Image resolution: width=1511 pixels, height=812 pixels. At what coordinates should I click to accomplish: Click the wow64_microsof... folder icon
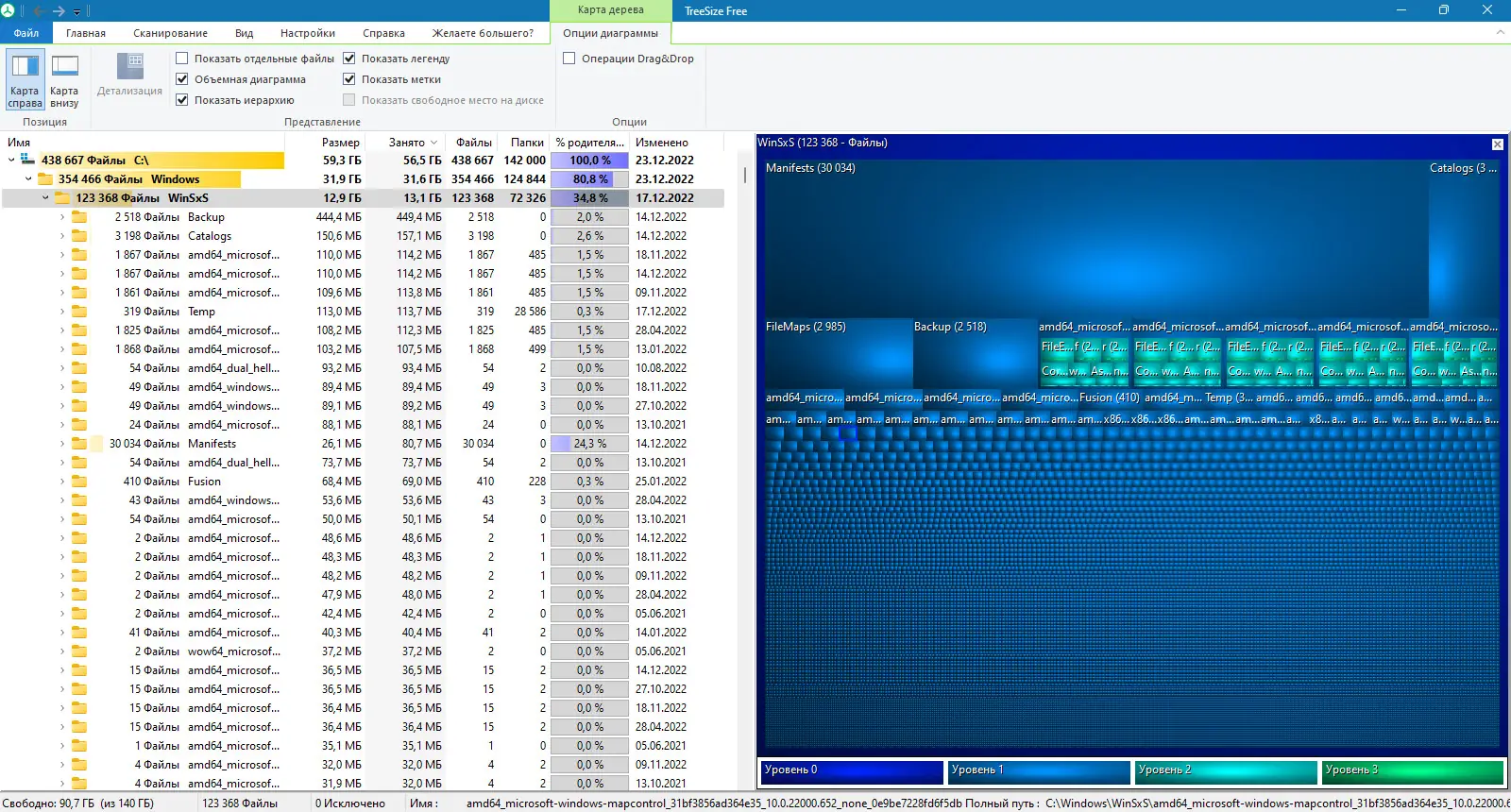[79, 651]
